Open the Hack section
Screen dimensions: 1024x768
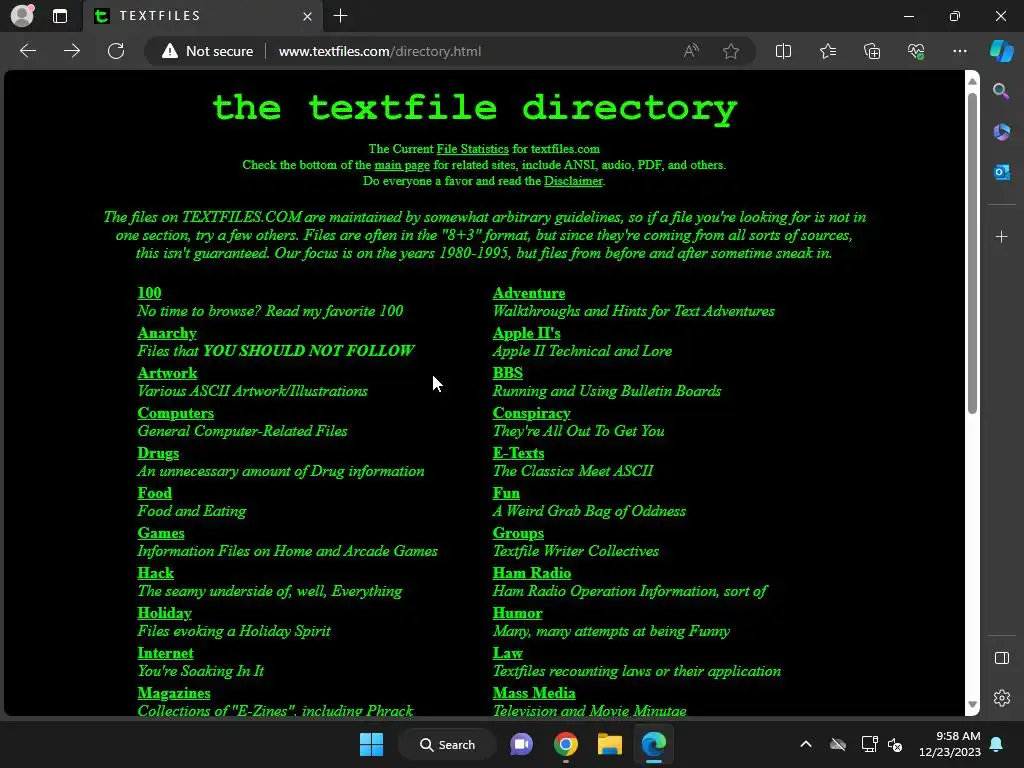coord(155,573)
